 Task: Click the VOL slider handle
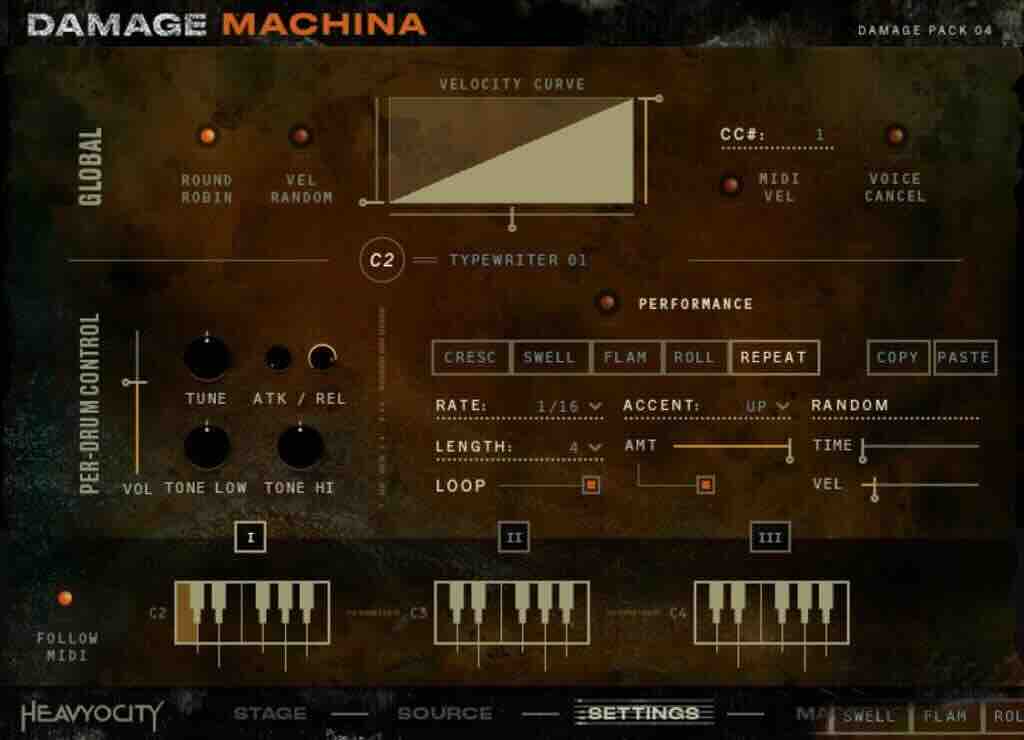click(135, 382)
